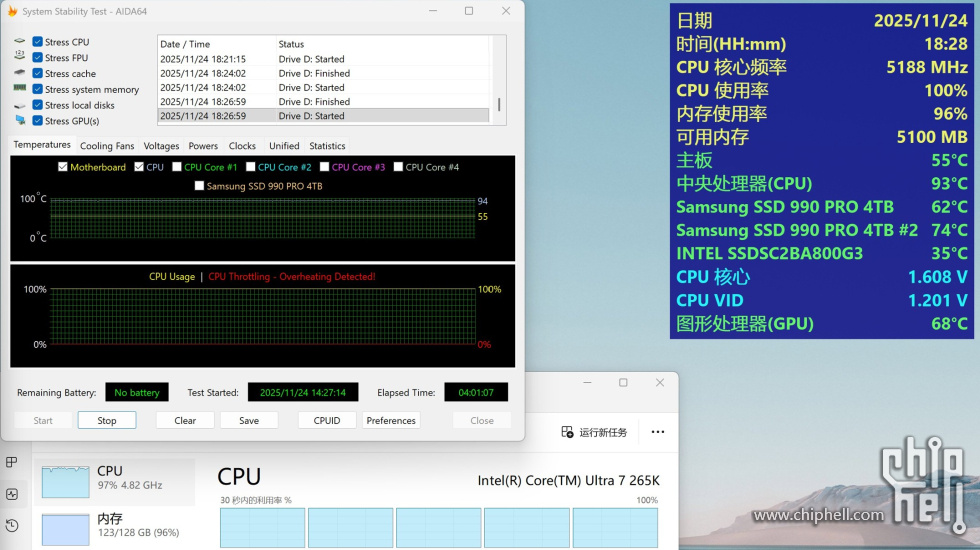980x550 pixels.
Task: Click the Save button
Action: pos(249,421)
